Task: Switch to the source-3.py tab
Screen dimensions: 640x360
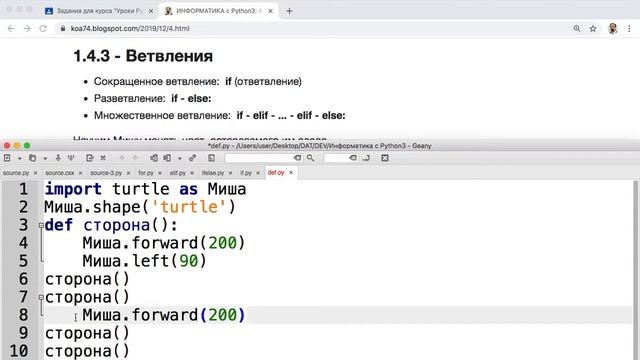Action: pos(106,173)
